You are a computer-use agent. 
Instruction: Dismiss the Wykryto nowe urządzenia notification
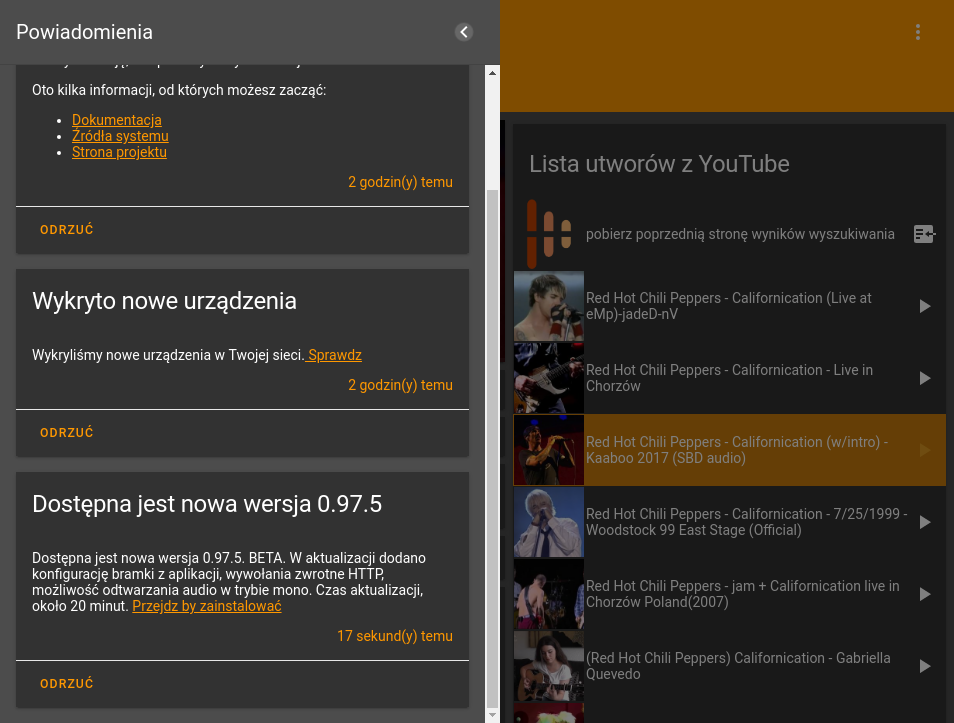click(67, 433)
